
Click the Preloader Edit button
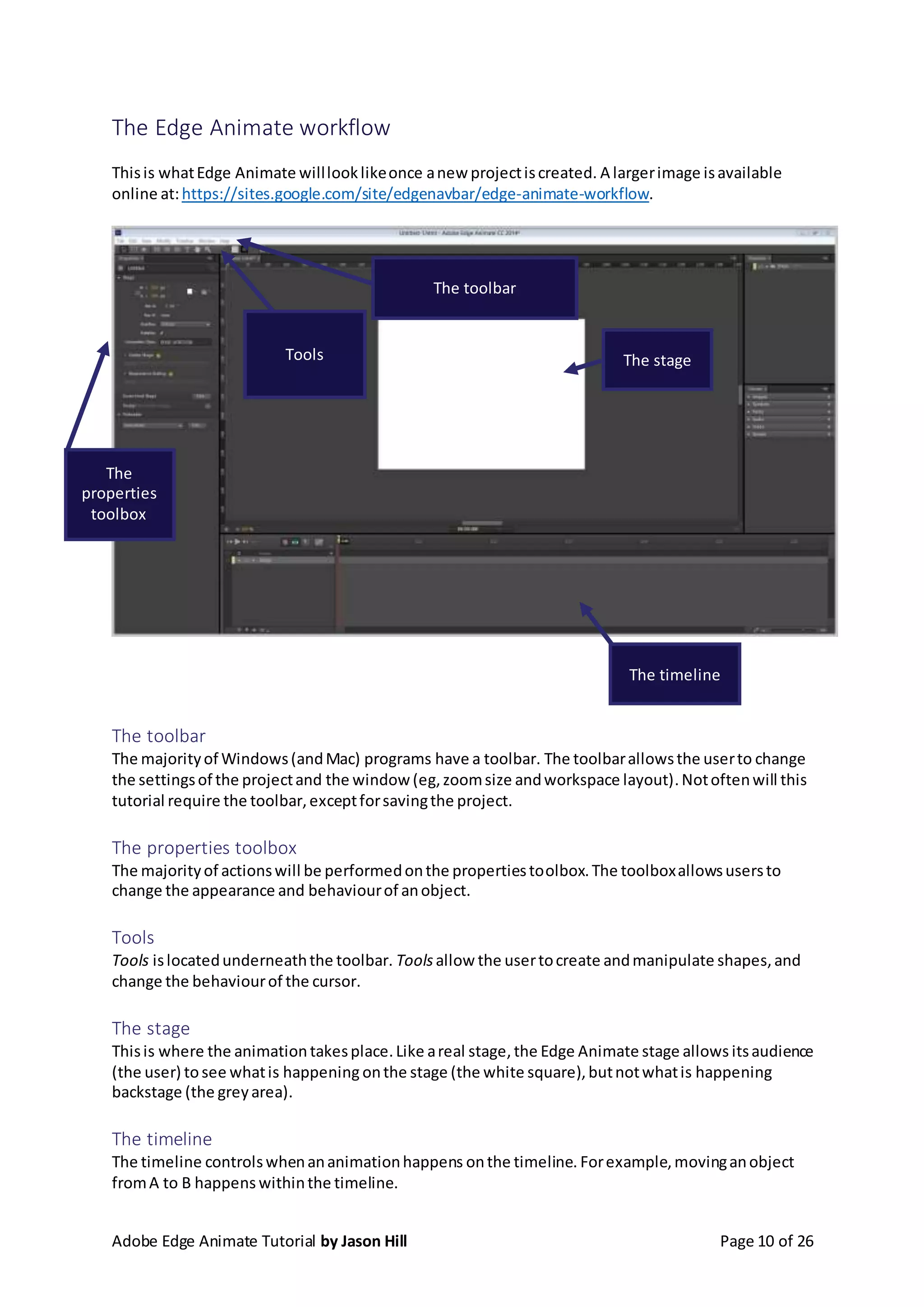pos(197,426)
